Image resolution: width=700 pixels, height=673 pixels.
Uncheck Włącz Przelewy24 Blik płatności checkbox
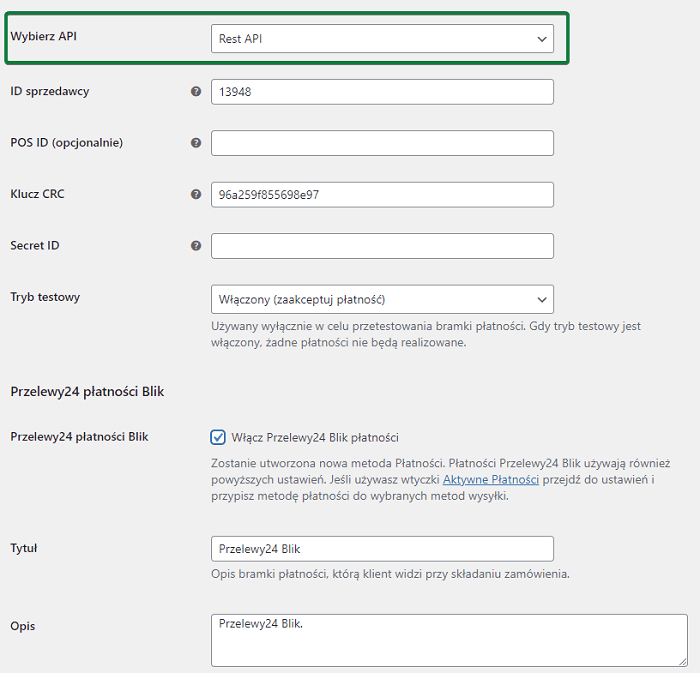click(218, 437)
